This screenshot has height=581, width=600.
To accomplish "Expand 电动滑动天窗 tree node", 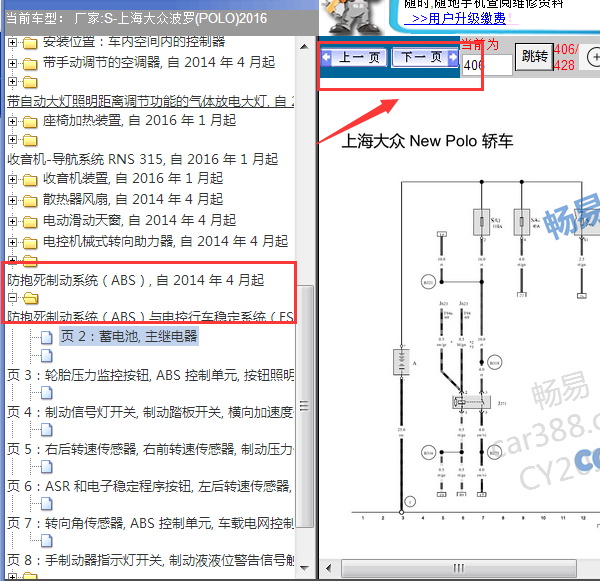I will [12, 221].
